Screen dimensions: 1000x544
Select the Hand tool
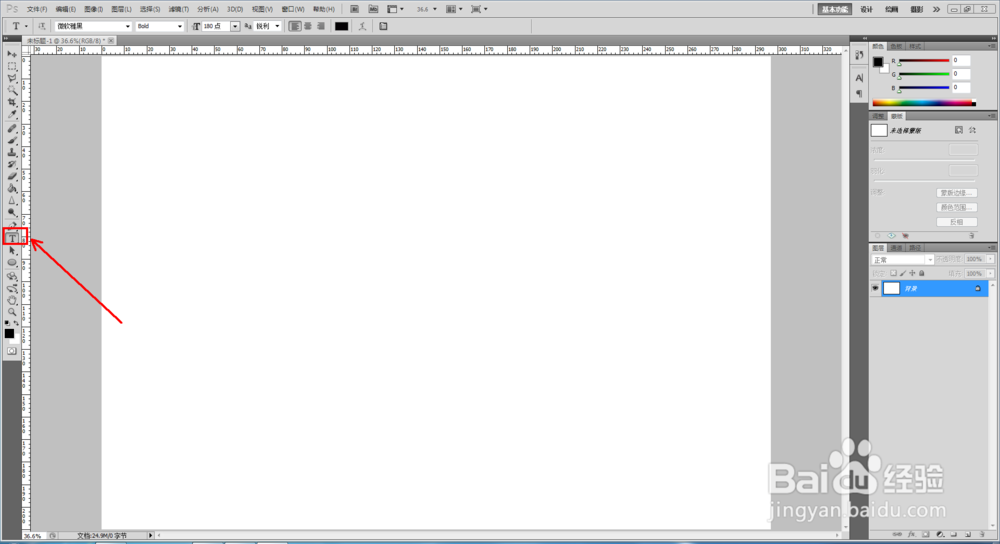tap(11, 300)
